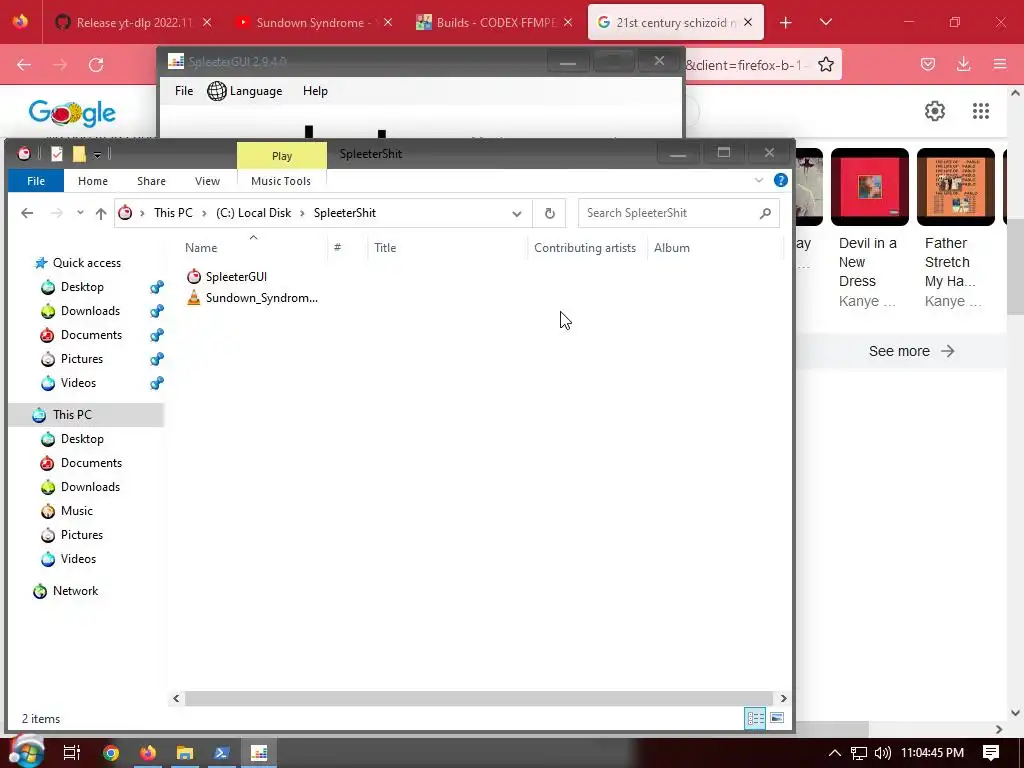Open Windows Task View button
This screenshot has width=1024, height=768.
(x=71, y=753)
